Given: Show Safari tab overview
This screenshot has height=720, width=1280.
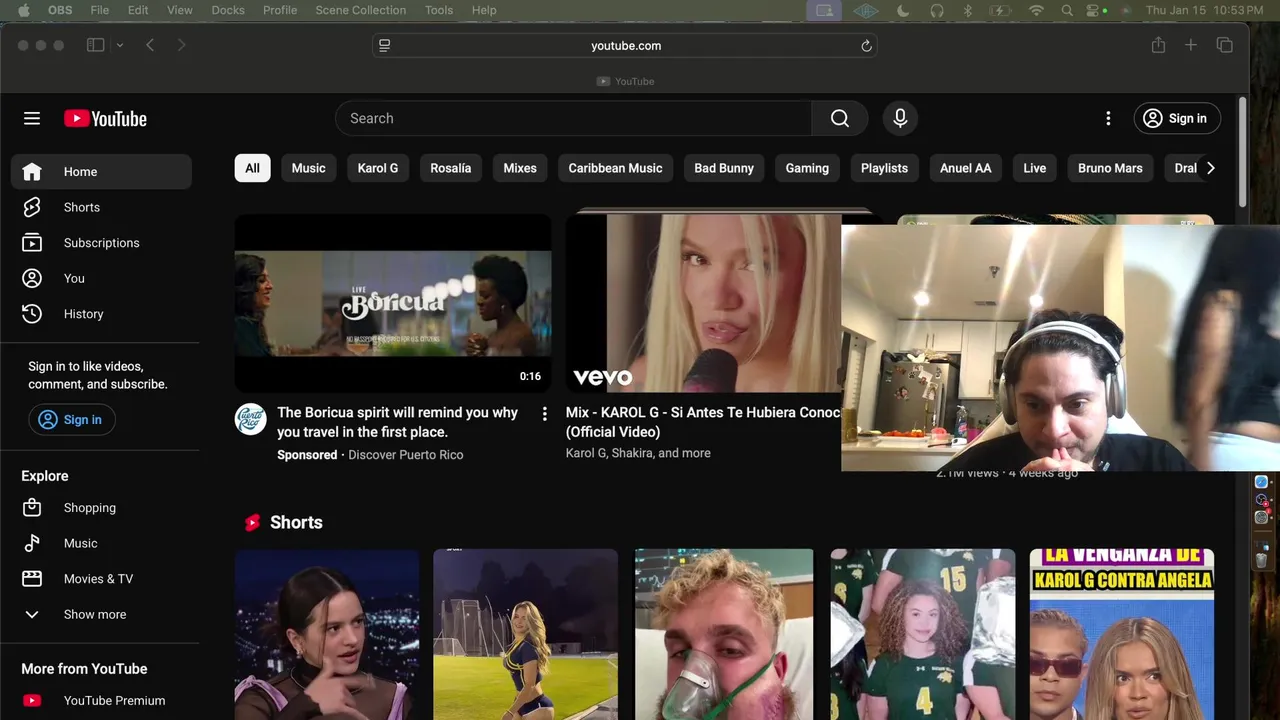Looking at the screenshot, I should (1225, 45).
